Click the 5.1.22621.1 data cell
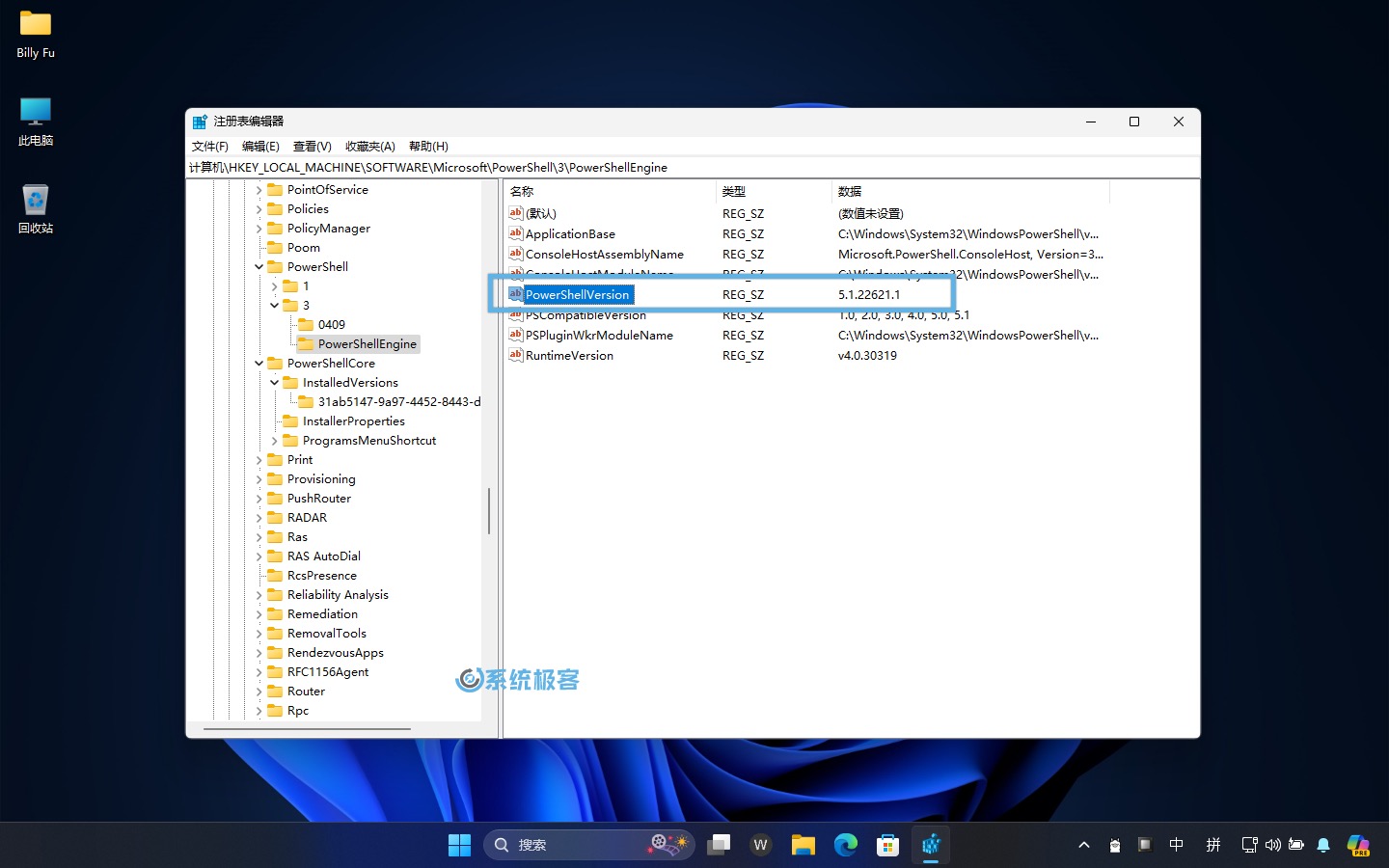 click(868, 295)
